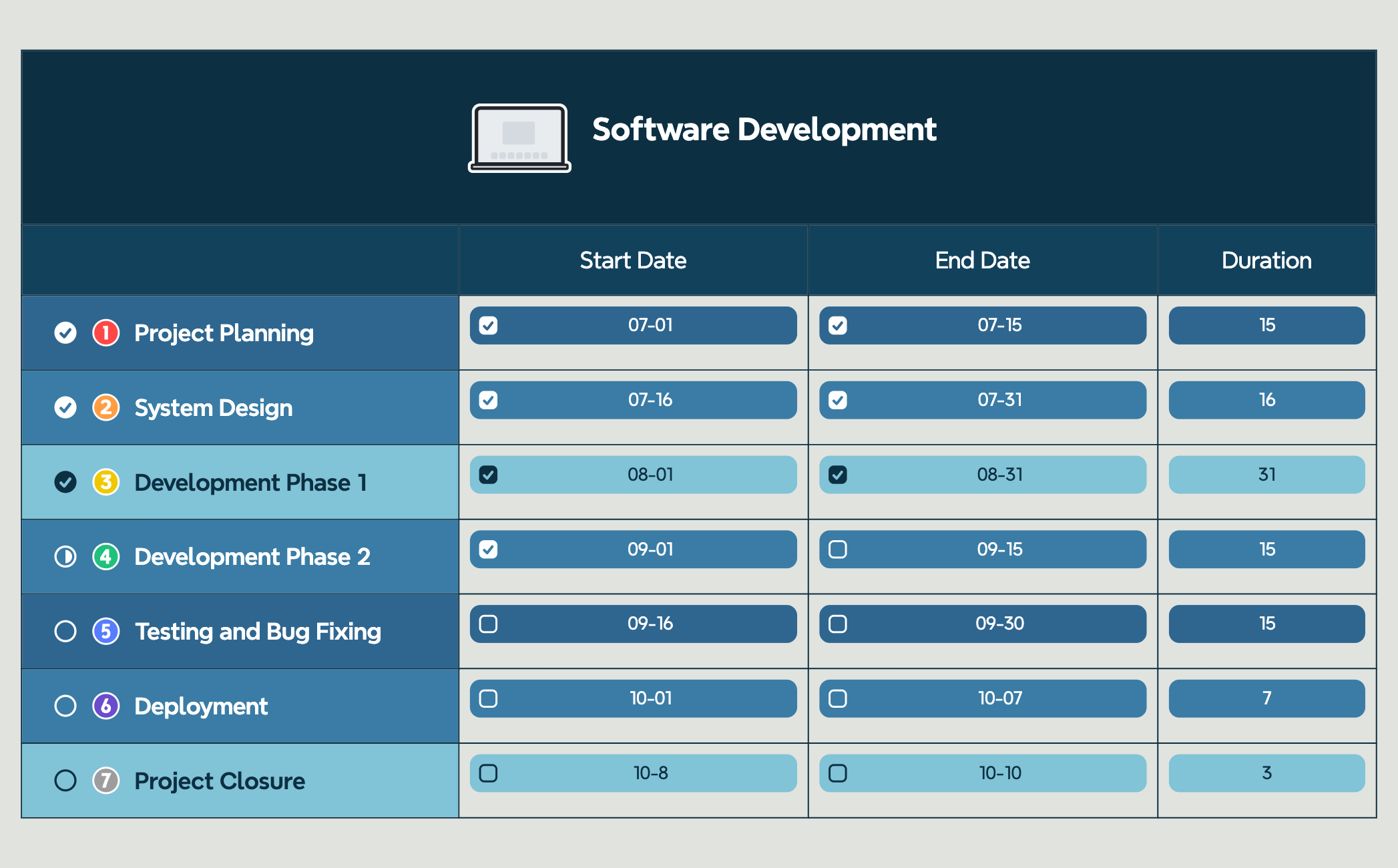The width and height of the screenshot is (1398, 868).
Task: Click the Start Date column header
Action: [x=633, y=260]
